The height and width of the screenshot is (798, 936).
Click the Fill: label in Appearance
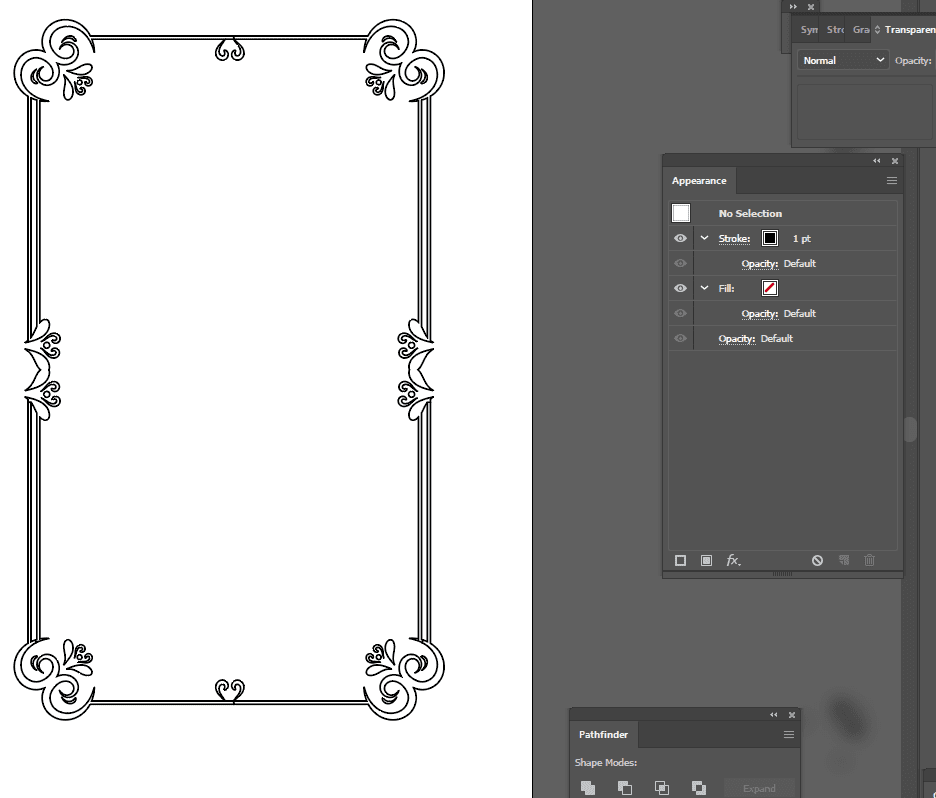[726, 288]
